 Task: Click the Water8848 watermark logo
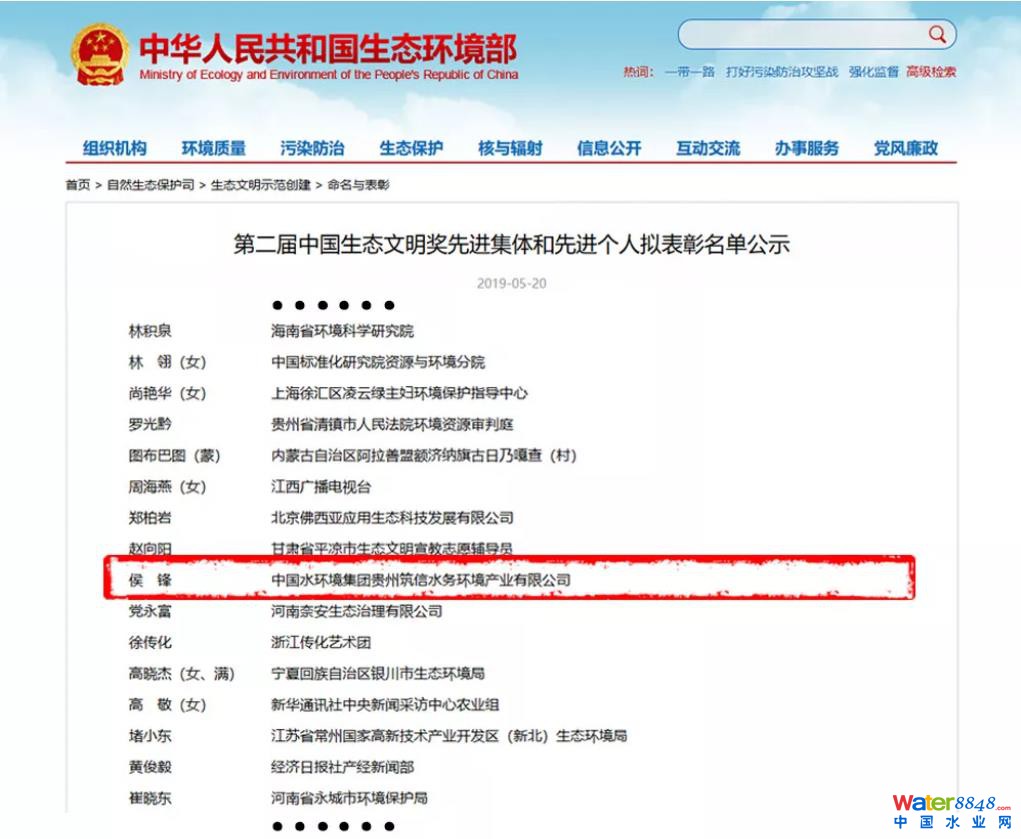[x=950, y=811]
